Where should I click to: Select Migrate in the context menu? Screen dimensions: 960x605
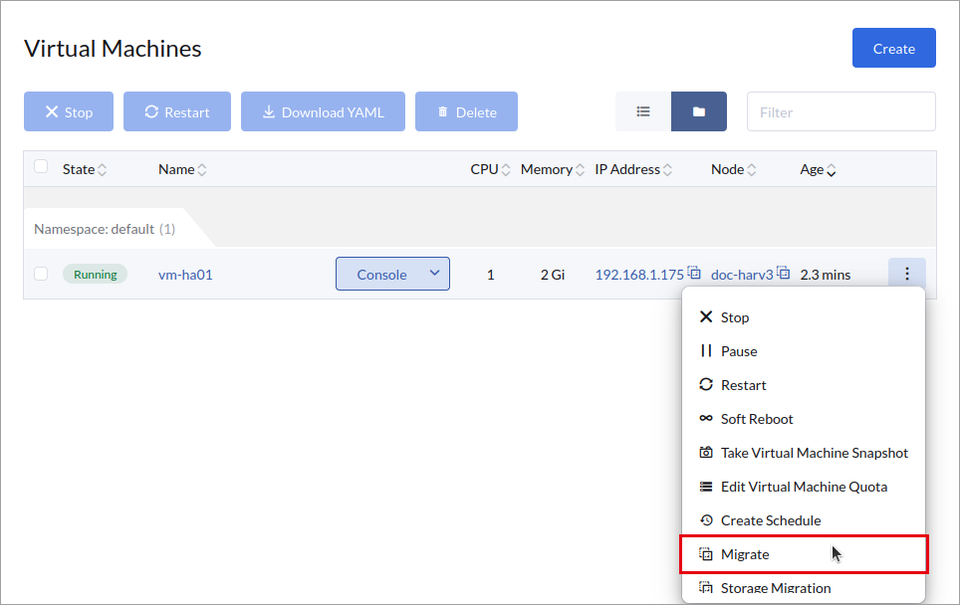pos(803,554)
